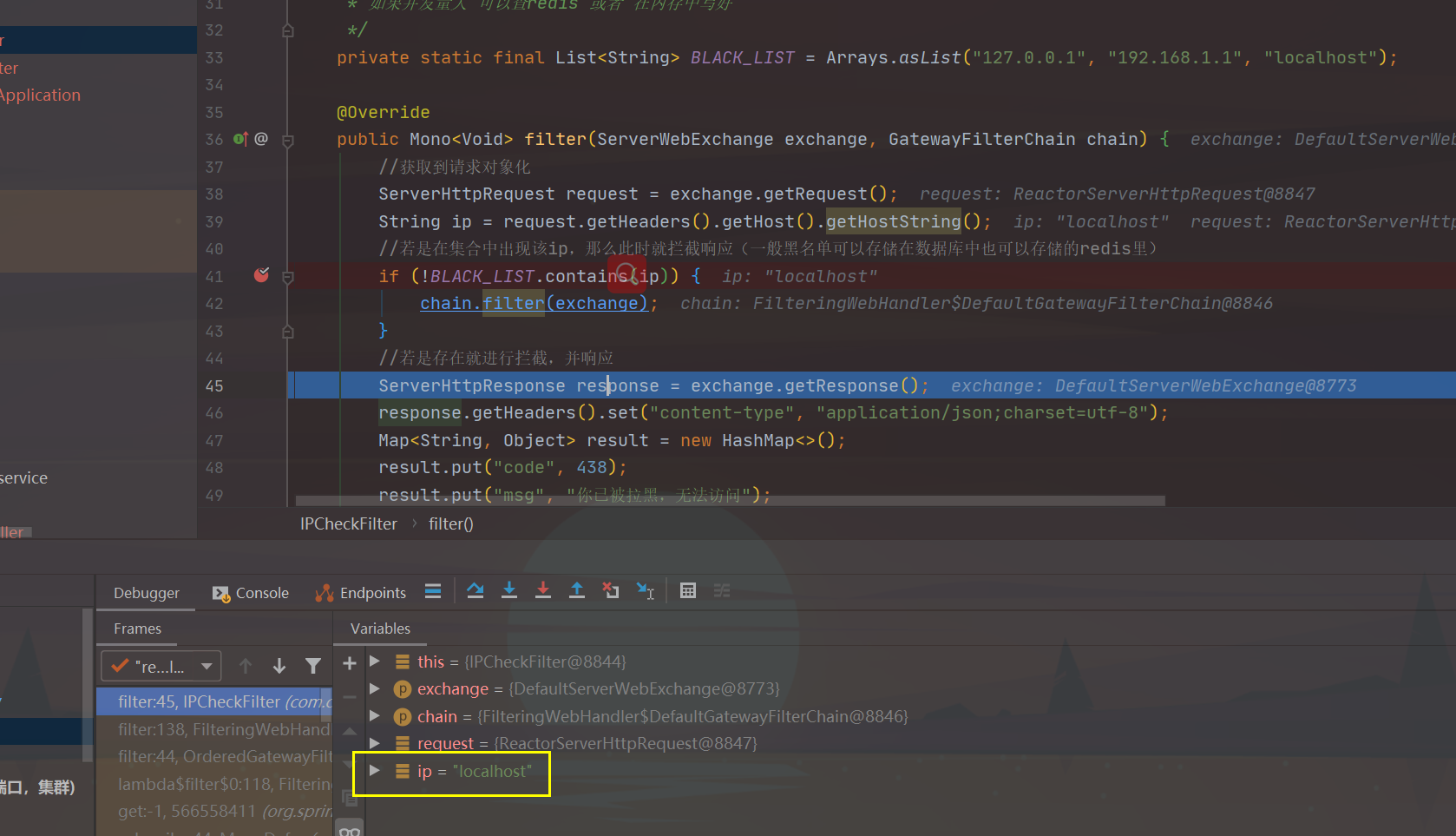Click the Duplicate Watch copy icon
Image resolution: width=1456 pixels, height=836 pixels.
350,799
